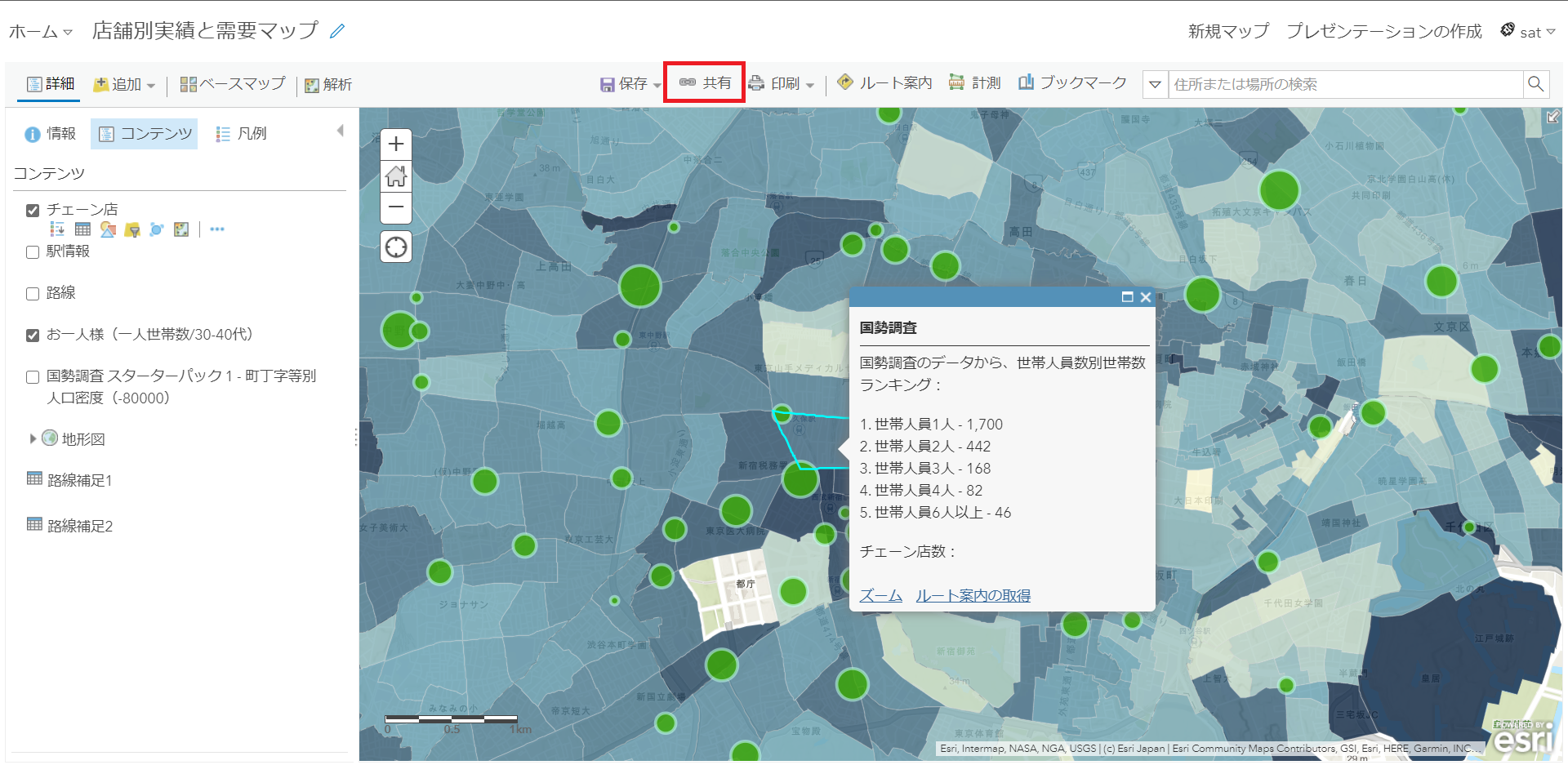Switch to the 凡例 legend tab

[x=241, y=134]
